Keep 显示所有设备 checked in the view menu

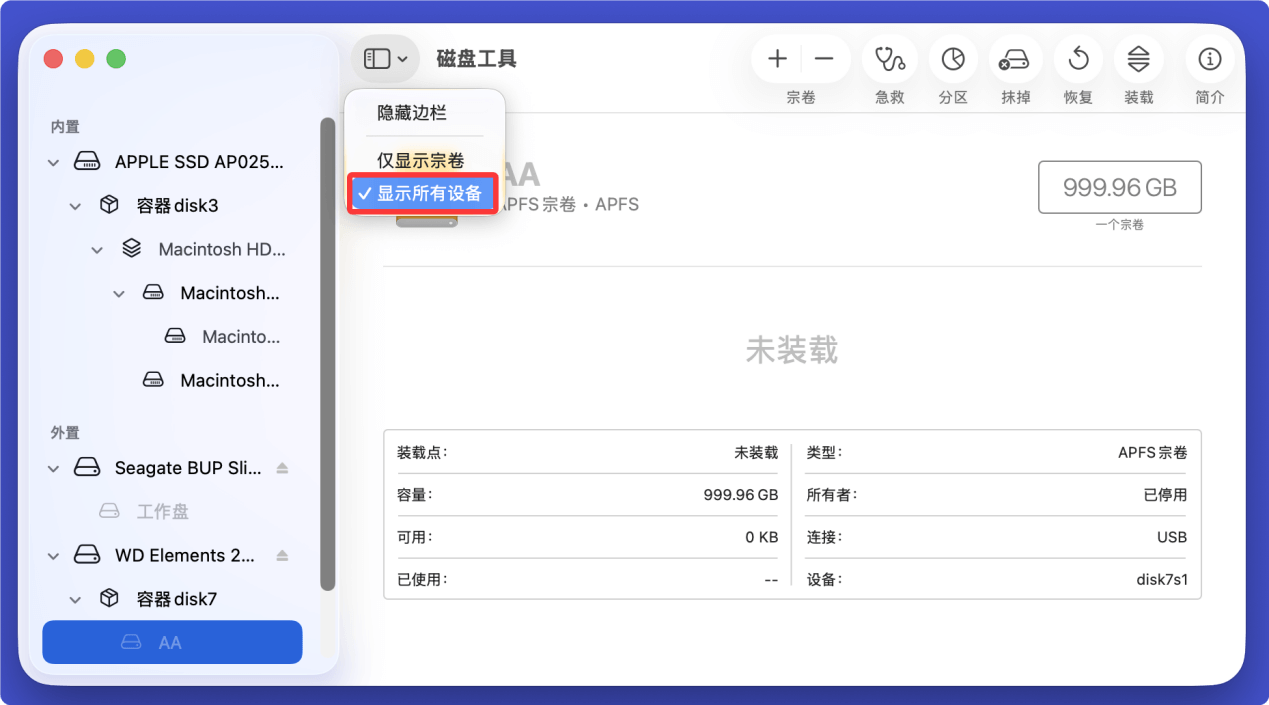point(422,193)
